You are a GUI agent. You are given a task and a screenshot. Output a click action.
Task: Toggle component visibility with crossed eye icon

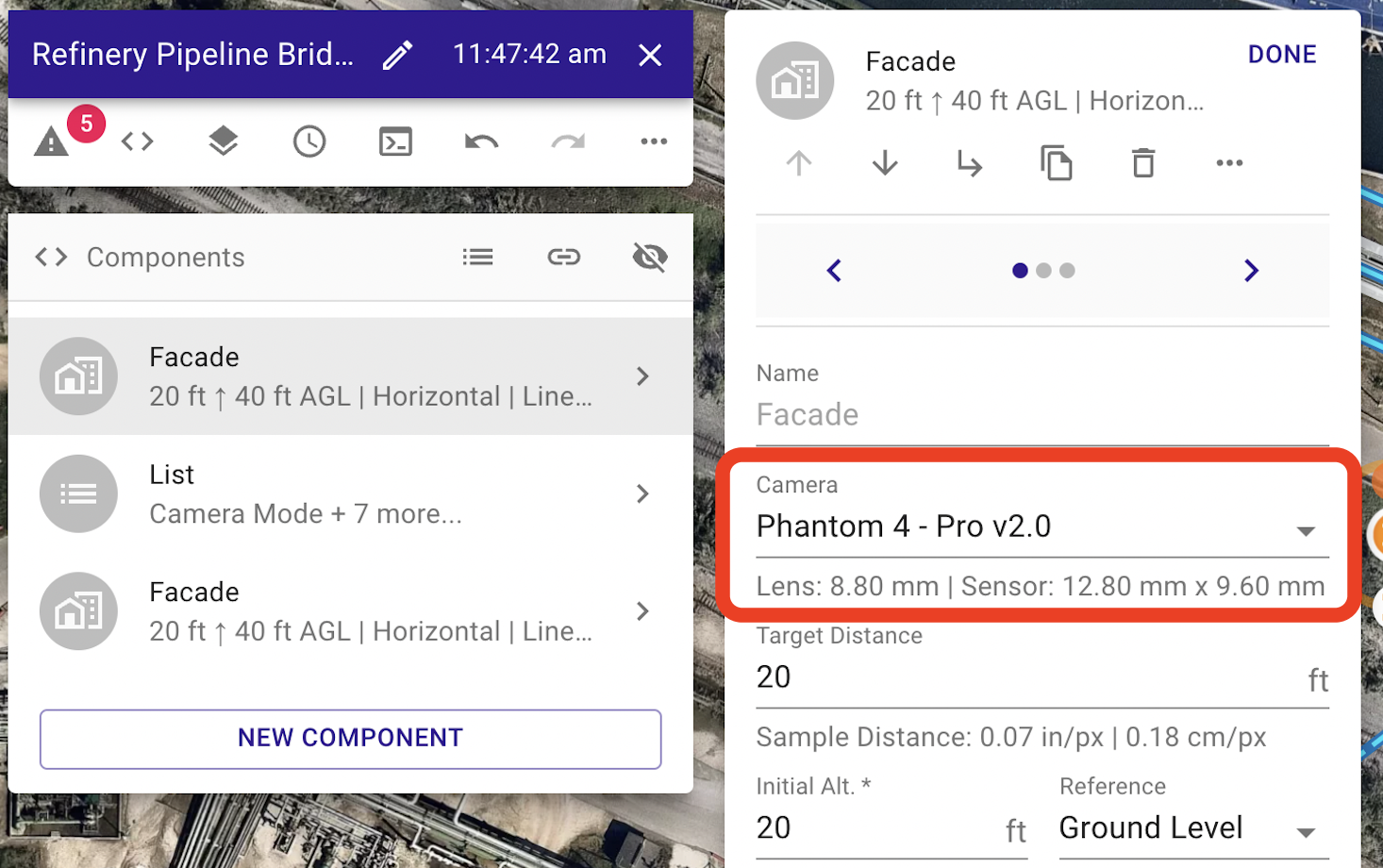650,257
